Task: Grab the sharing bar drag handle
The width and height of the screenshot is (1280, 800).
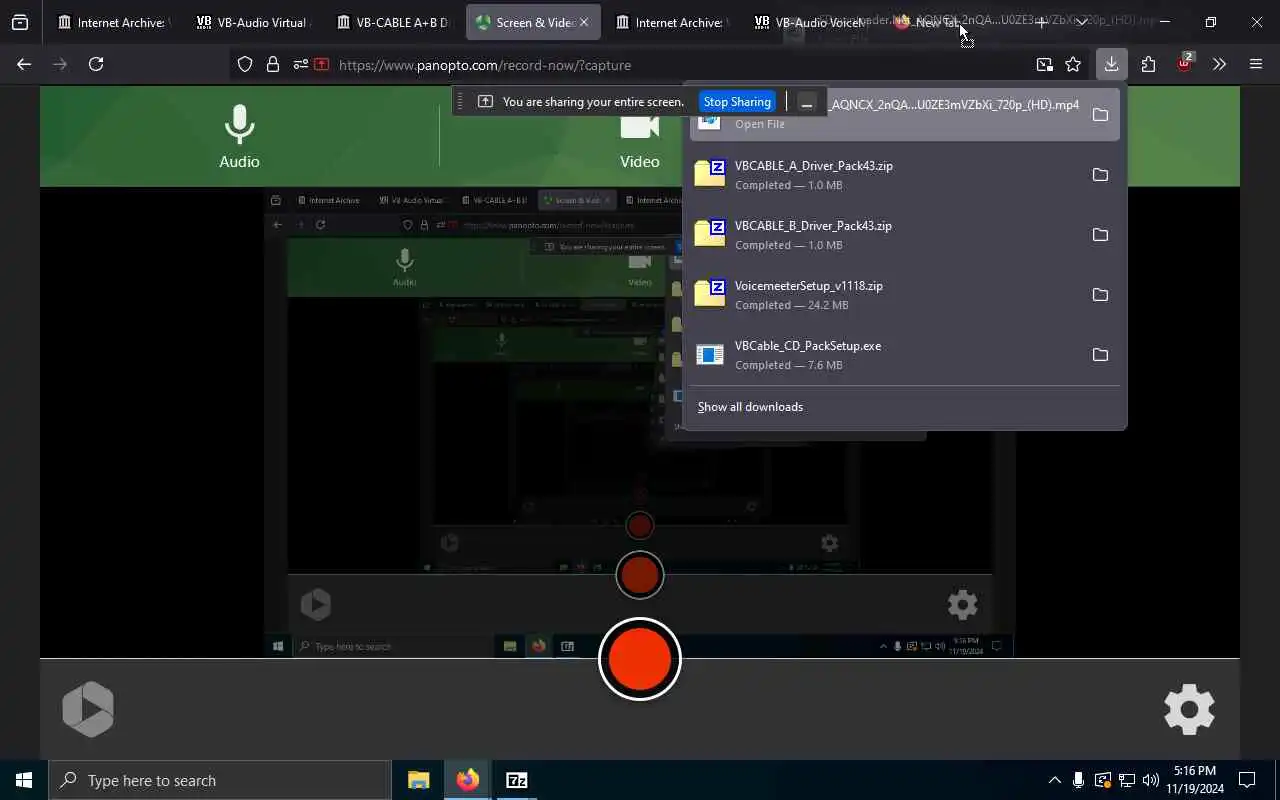Action: pyautogui.click(x=461, y=102)
